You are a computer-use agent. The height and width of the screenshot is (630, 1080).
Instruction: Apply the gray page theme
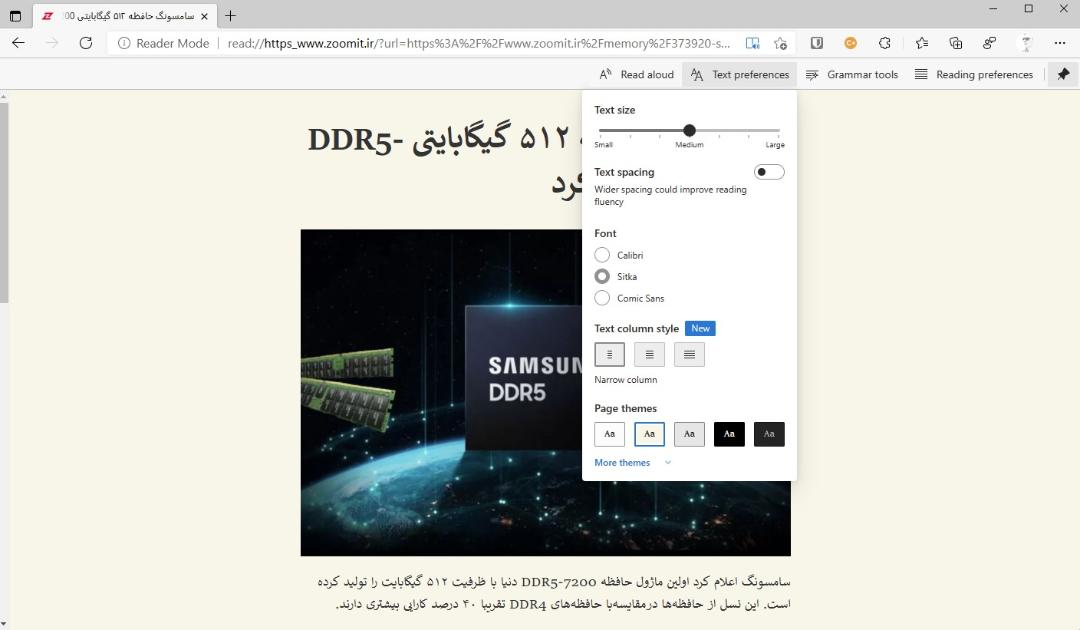pos(689,434)
